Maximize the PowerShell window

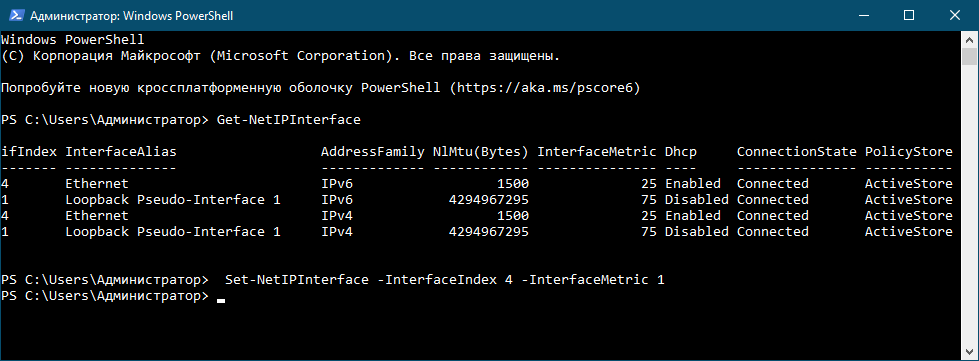(909, 16)
